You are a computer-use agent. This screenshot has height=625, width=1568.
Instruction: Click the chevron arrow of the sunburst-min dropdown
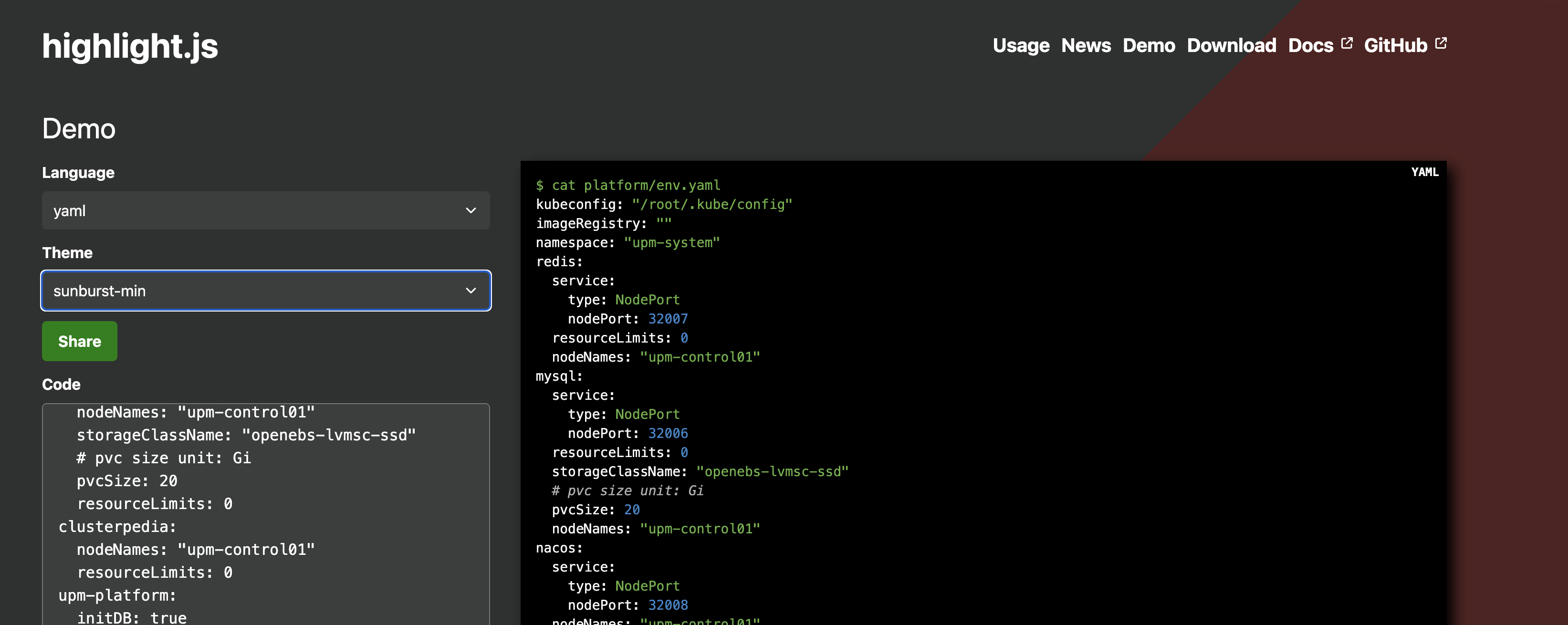[x=470, y=290]
